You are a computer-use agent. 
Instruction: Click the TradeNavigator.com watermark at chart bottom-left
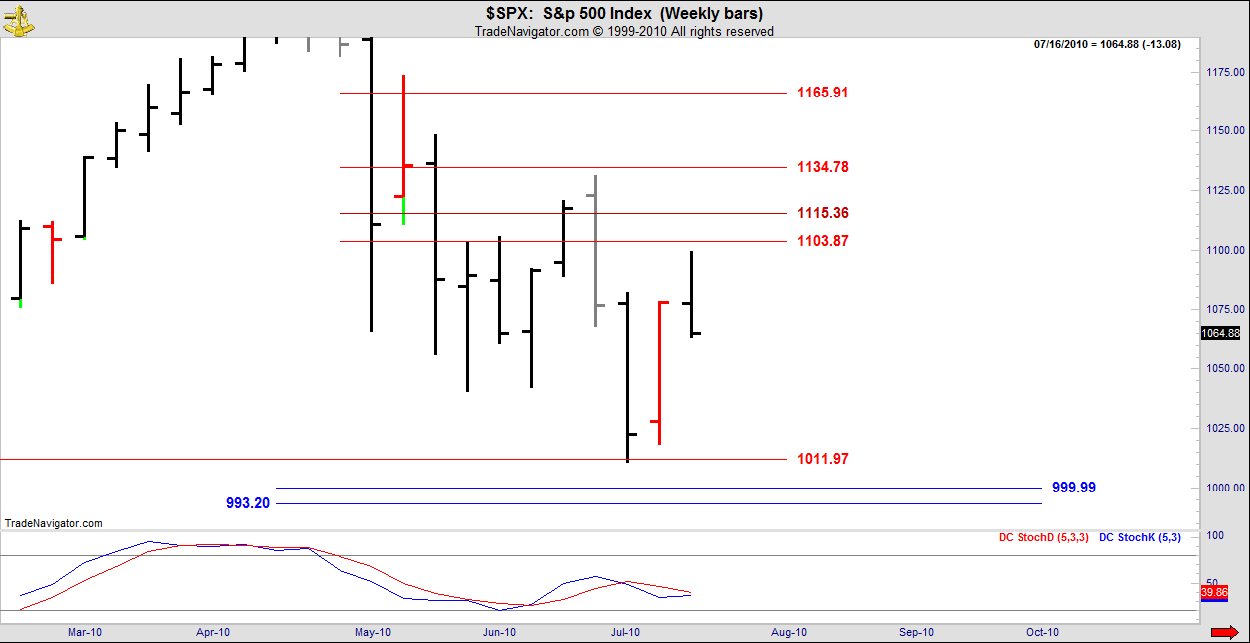tap(53, 523)
